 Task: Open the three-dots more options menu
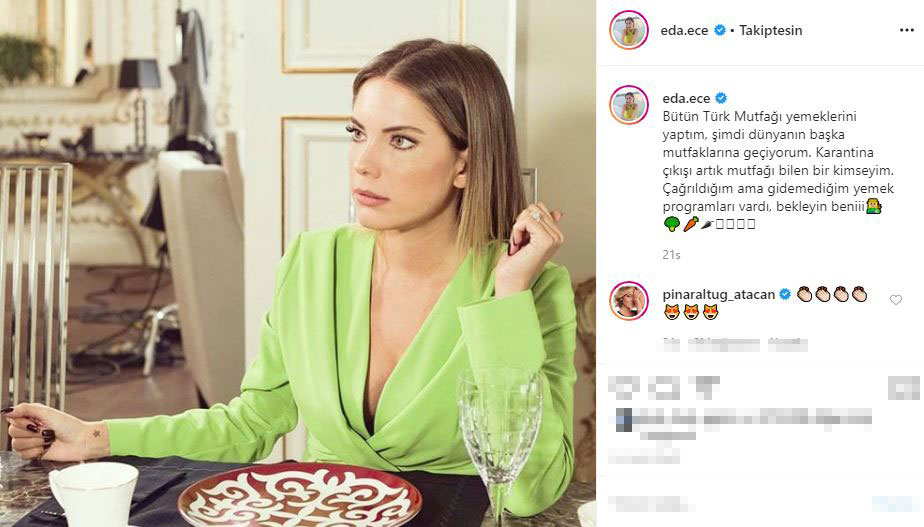tap(906, 31)
